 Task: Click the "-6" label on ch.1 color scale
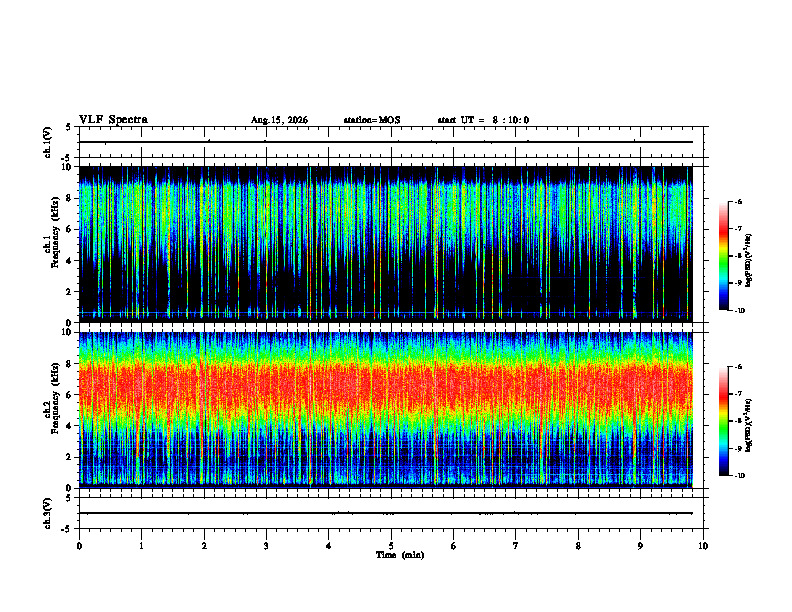(x=738, y=201)
